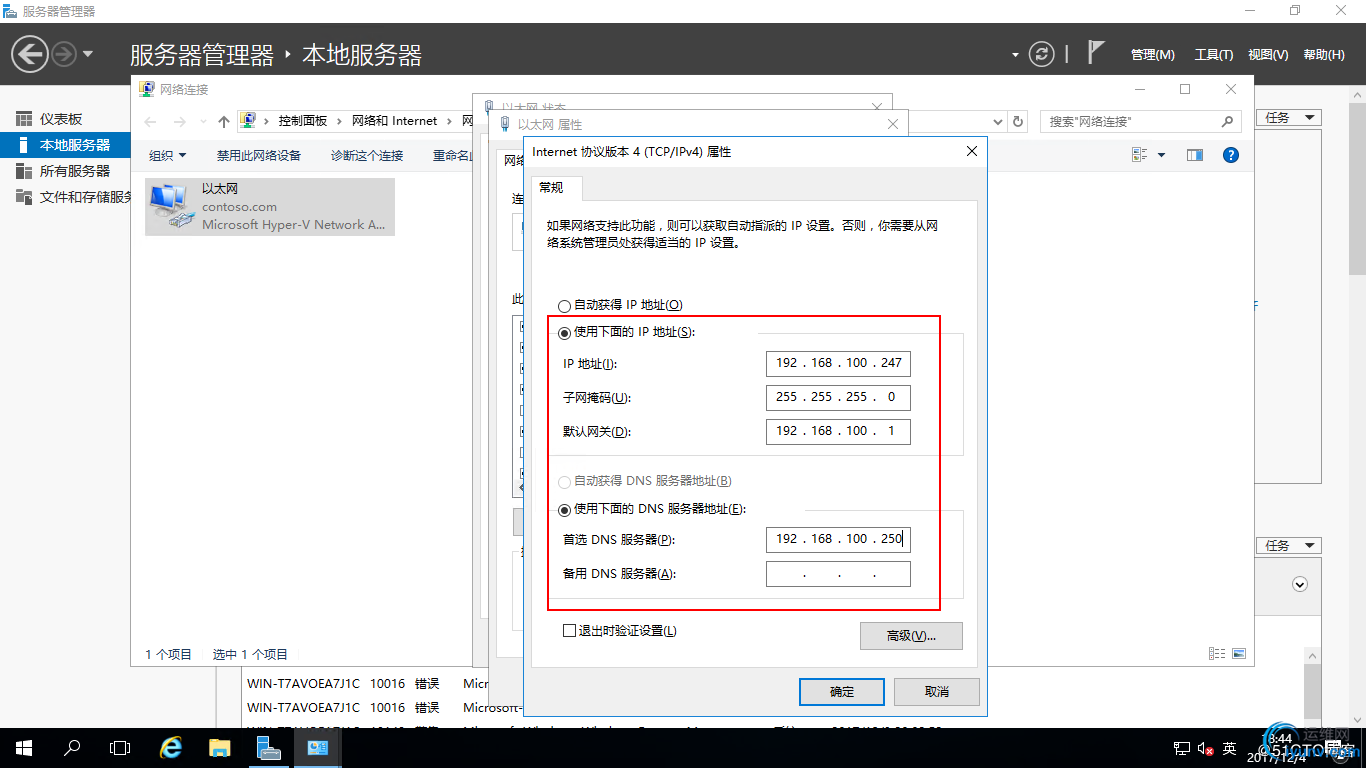Expand the 组织 menu in Network Connections
The height and width of the screenshot is (768, 1366).
click(167, 155)
